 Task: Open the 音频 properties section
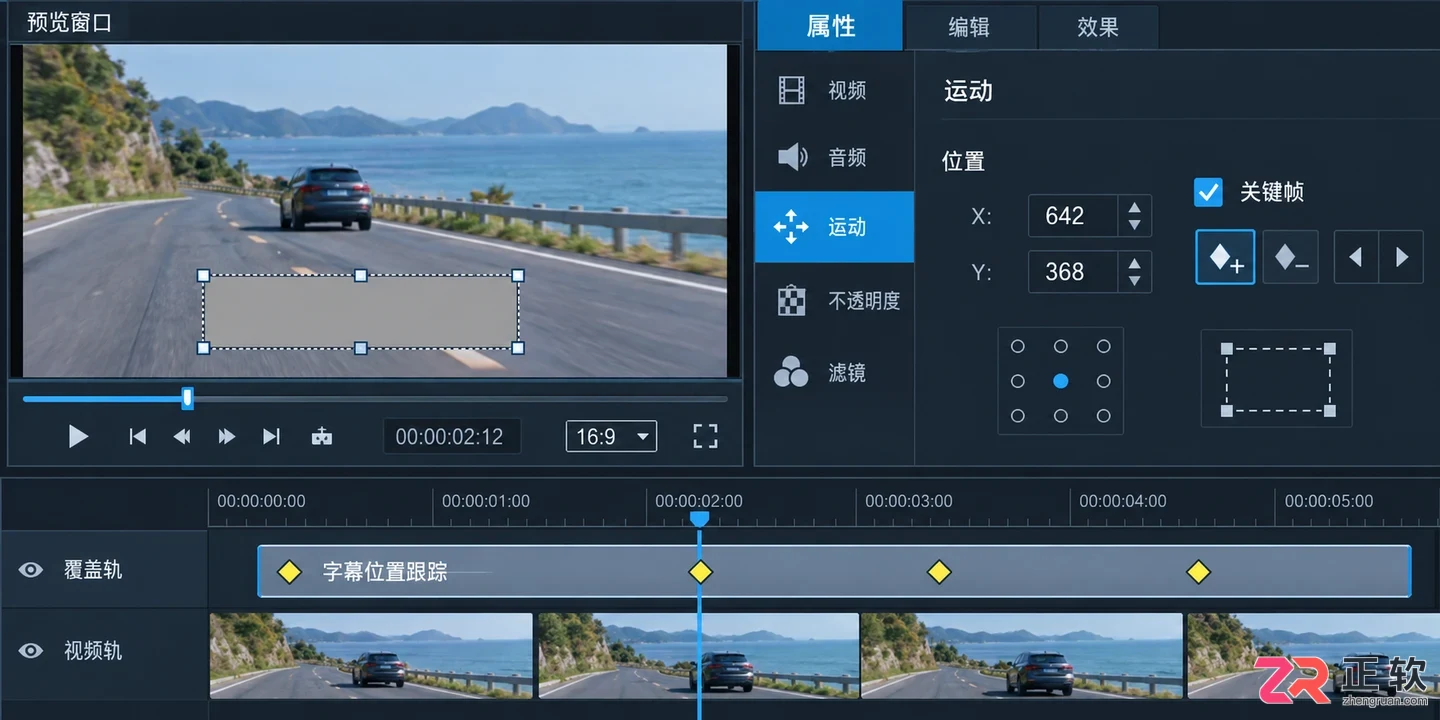click(x=834, y=157)
